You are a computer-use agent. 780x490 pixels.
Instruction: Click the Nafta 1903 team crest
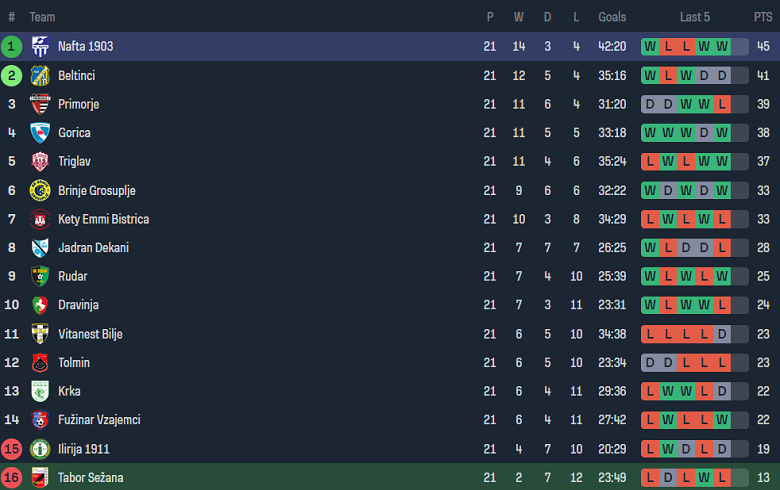[x=40, y=46]
